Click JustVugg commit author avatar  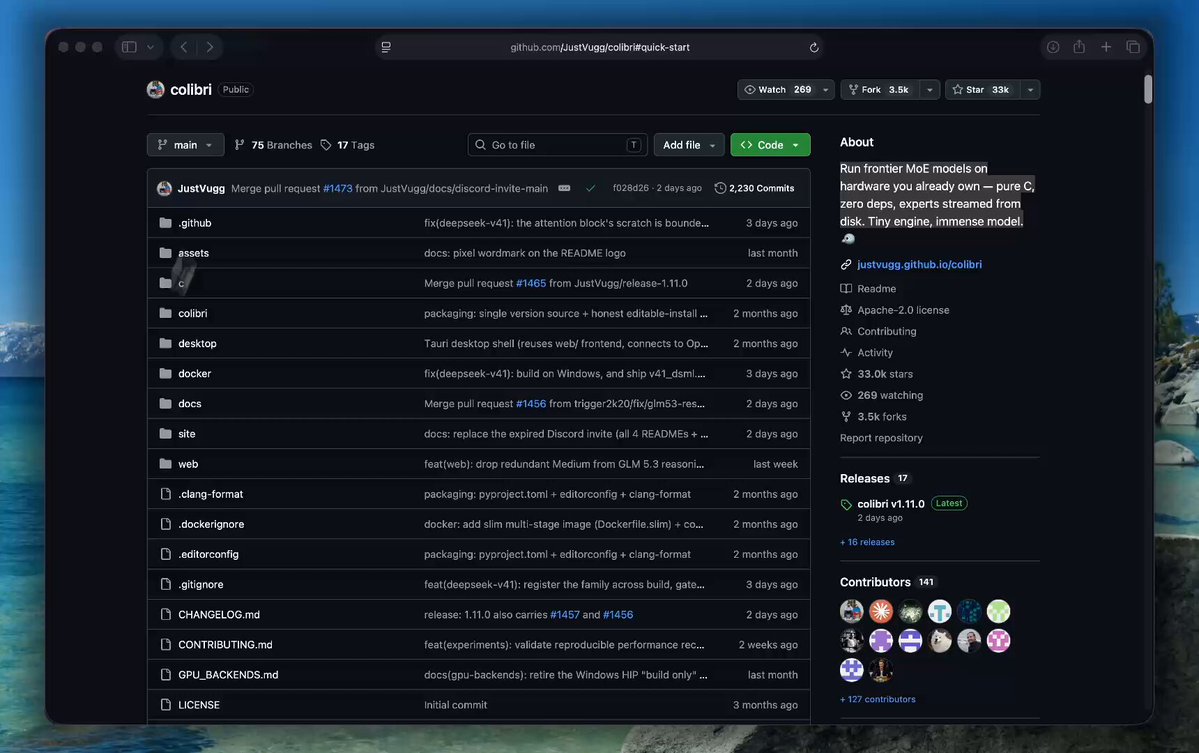coord(164,188)
